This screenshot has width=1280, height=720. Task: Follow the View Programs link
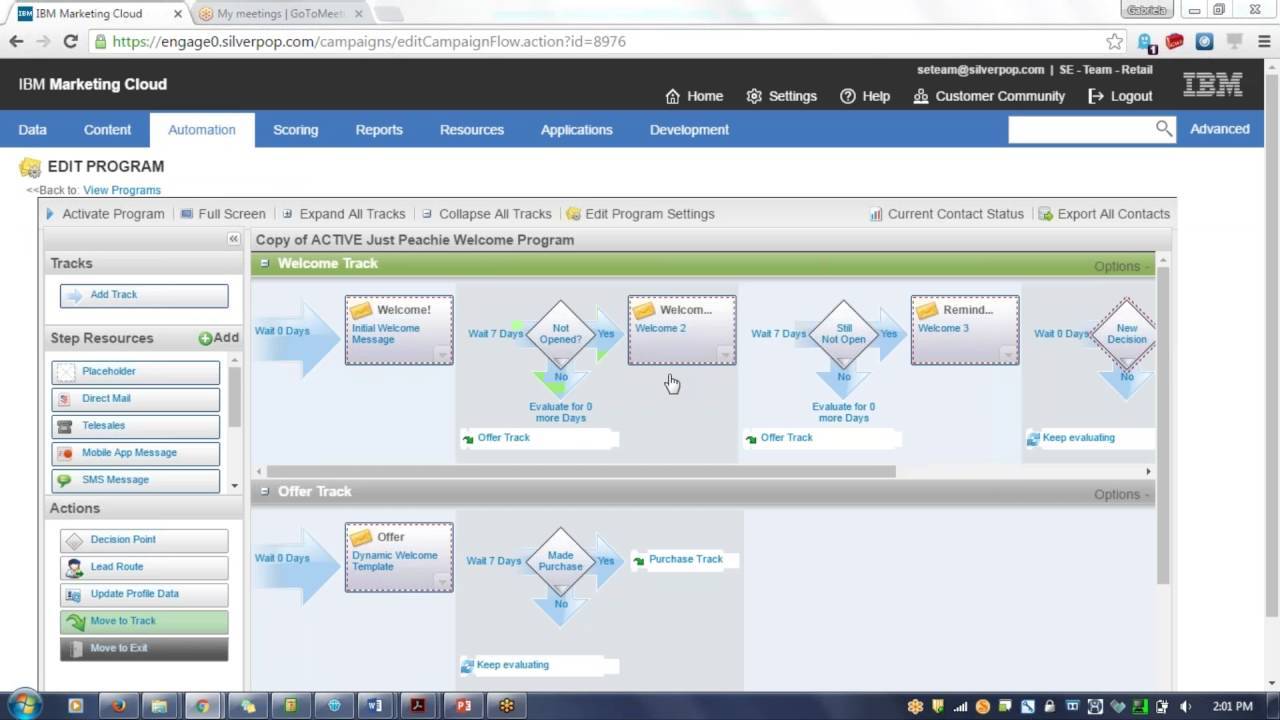(121, 190)
